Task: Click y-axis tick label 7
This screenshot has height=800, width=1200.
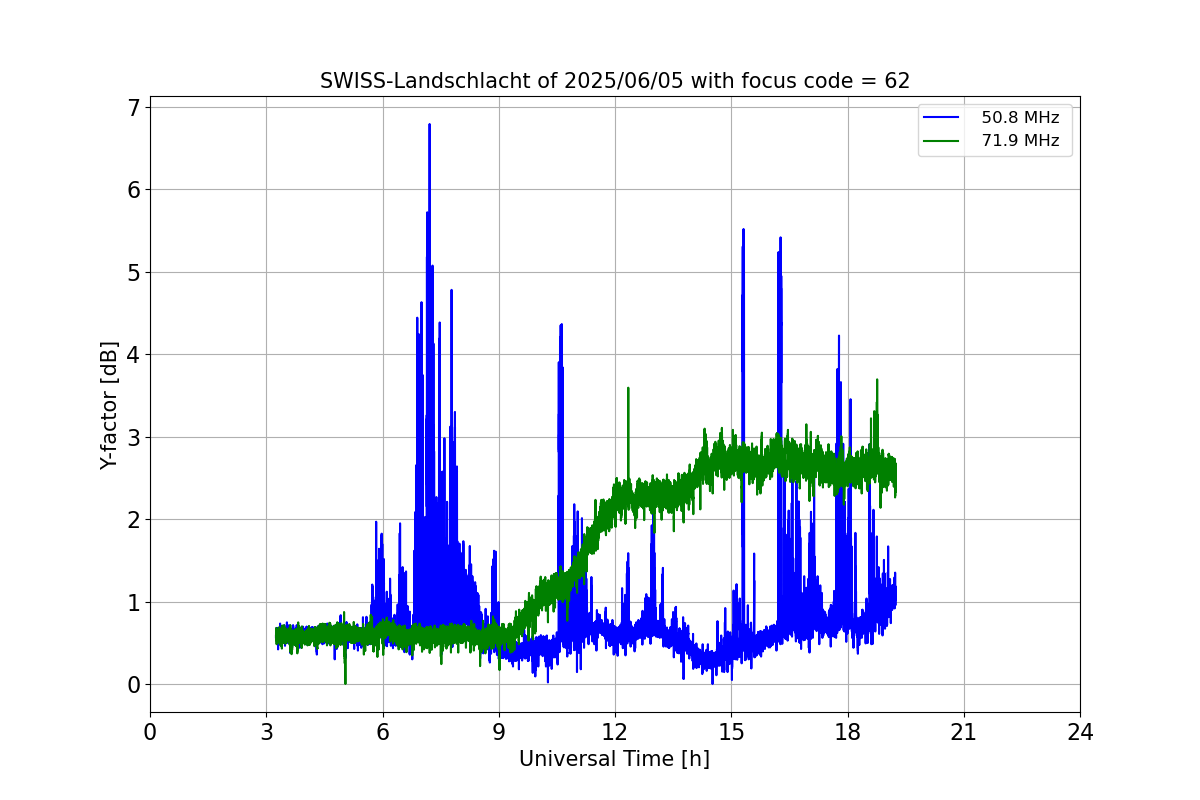Action: (133, 107)
